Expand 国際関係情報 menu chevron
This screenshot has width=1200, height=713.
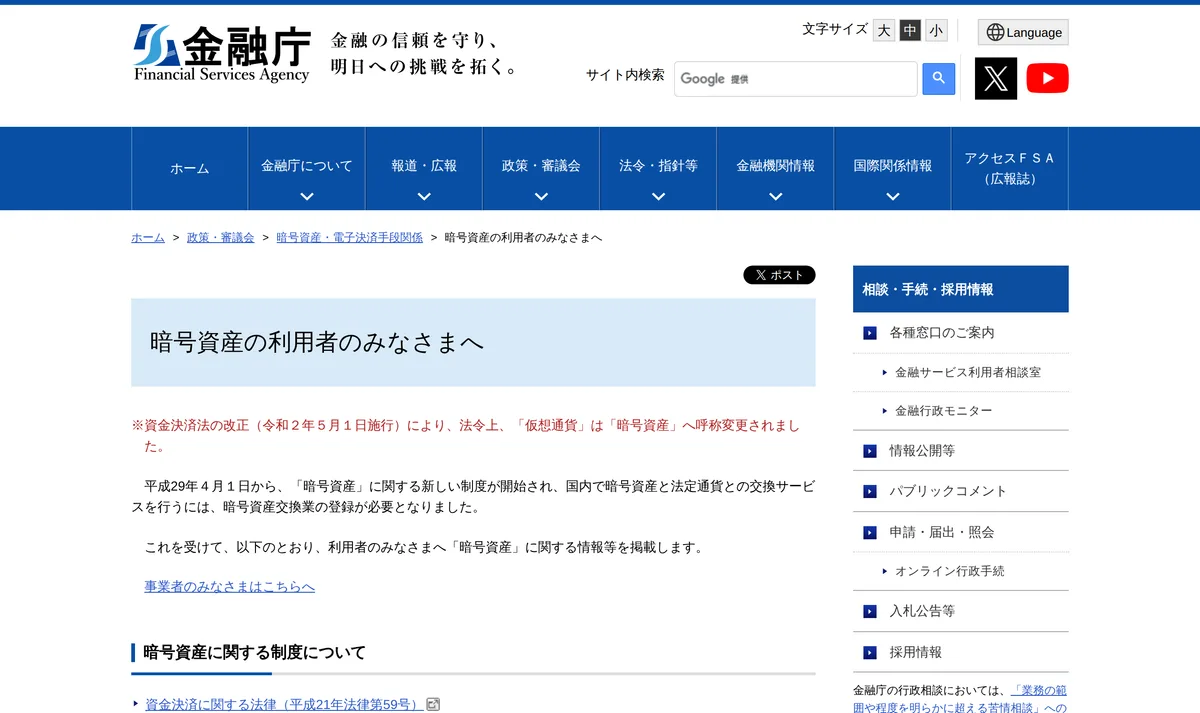point(893,196)
